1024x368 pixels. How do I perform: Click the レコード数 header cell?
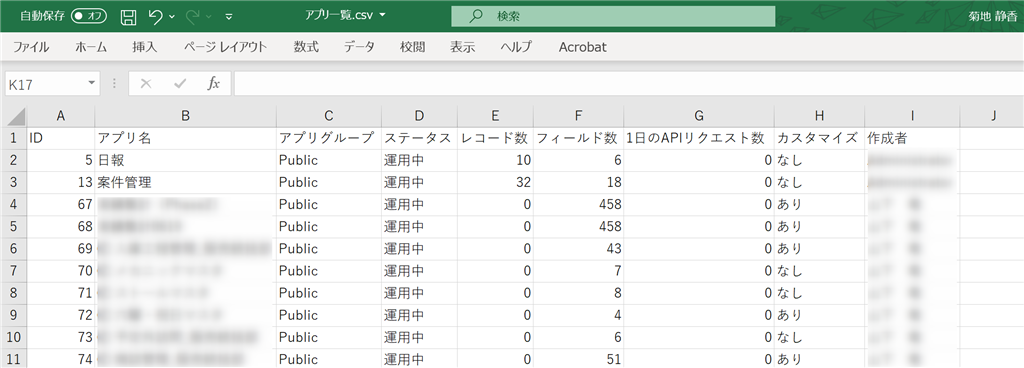click(495, 138)
